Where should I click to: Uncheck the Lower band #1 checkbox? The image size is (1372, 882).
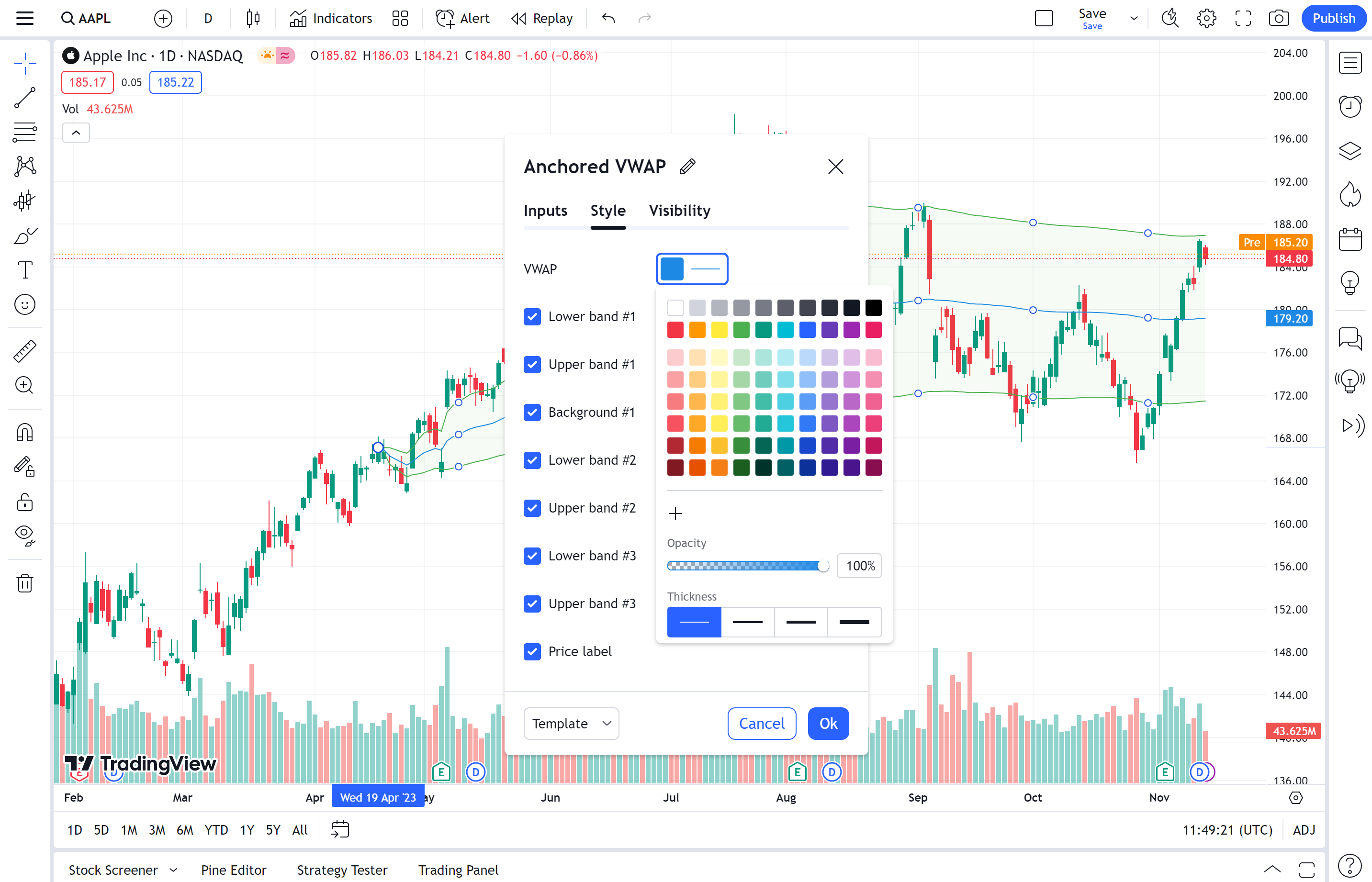(x=532, y=317)
